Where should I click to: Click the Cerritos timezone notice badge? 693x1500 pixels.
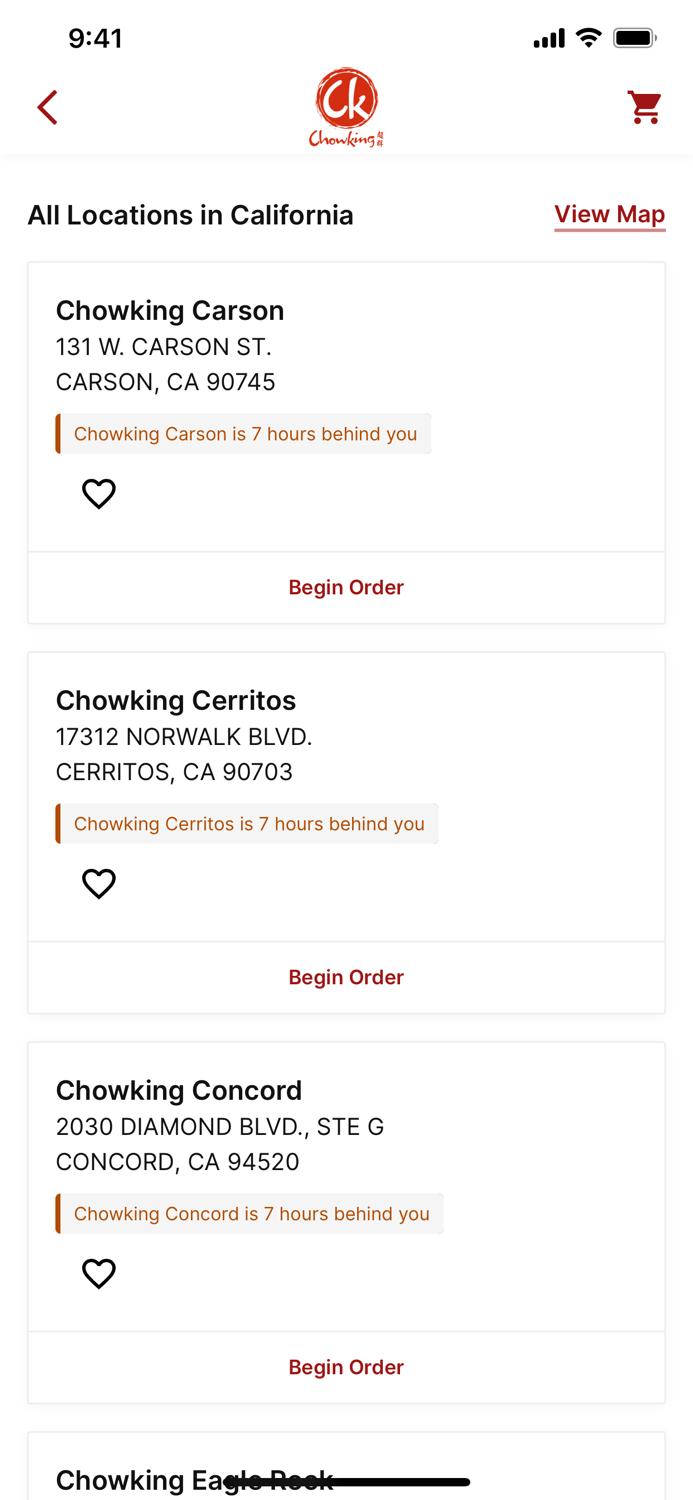[x=247, y=823]
